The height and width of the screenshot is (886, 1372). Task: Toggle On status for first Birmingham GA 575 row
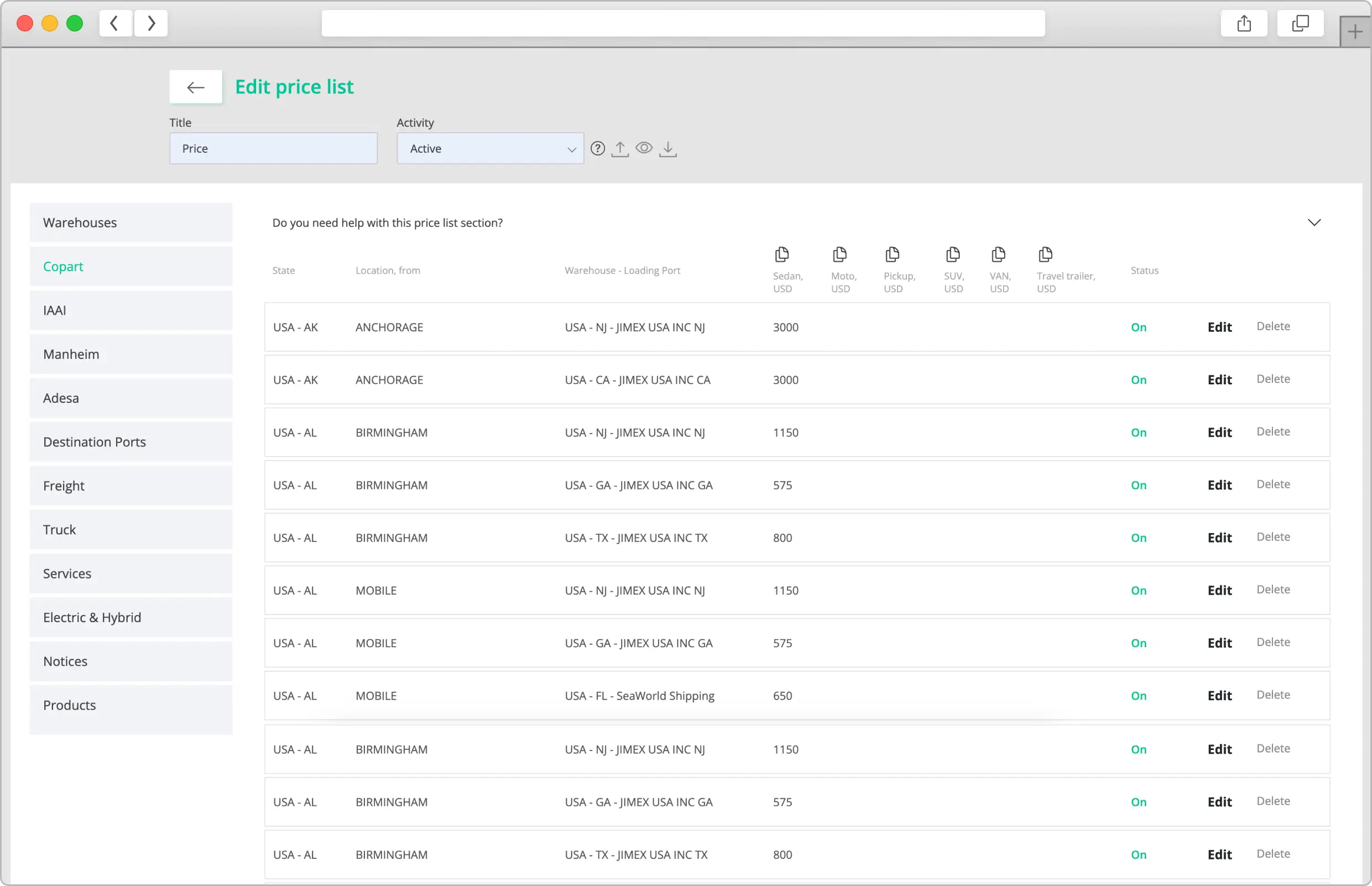pos(1139,486)
